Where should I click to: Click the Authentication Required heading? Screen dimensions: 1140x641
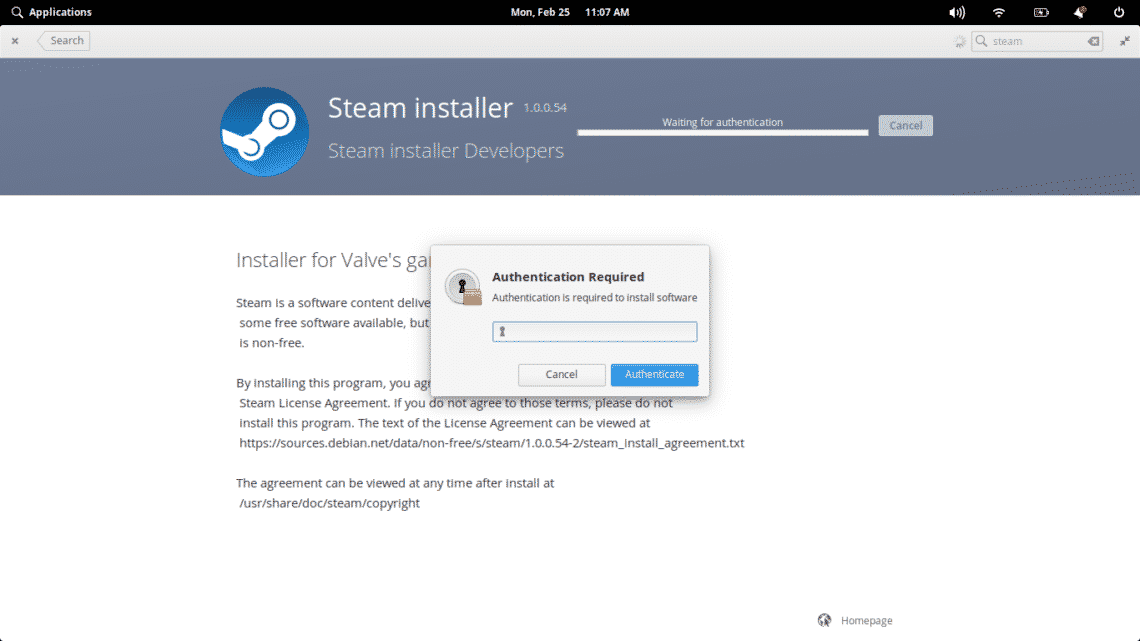[568, 277]
